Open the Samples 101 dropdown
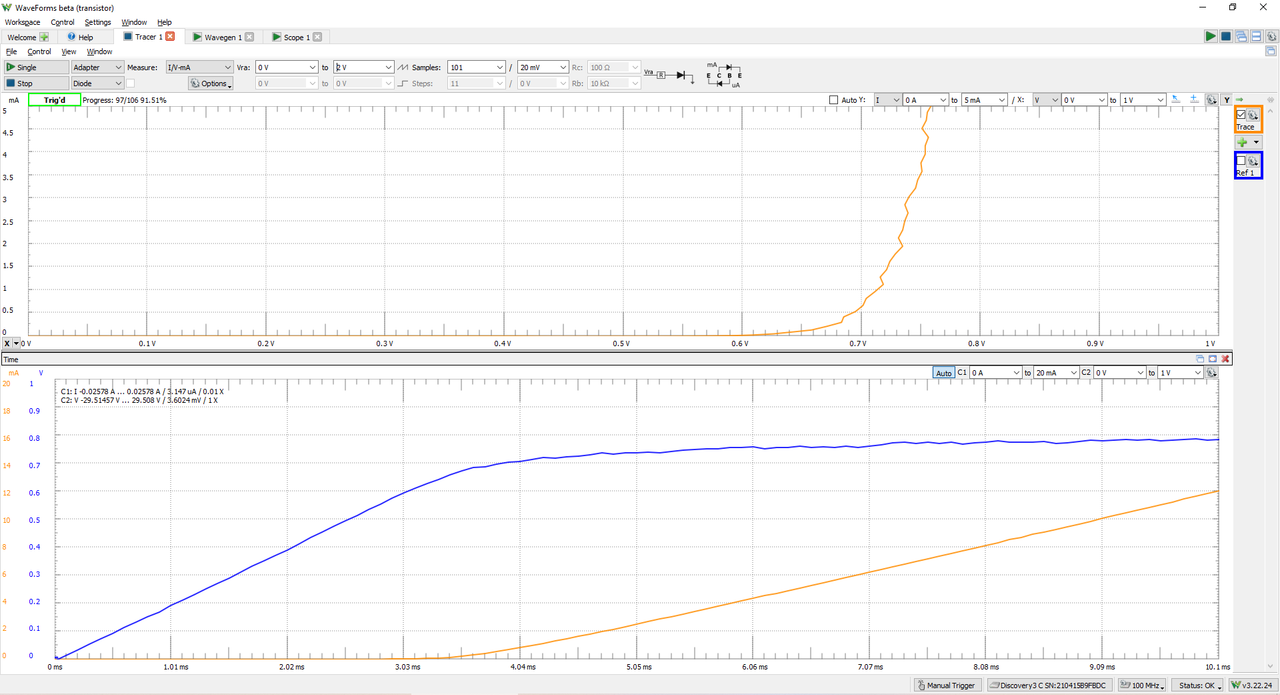This screenshot has height=695, width=1280. [x=476, y=67]
